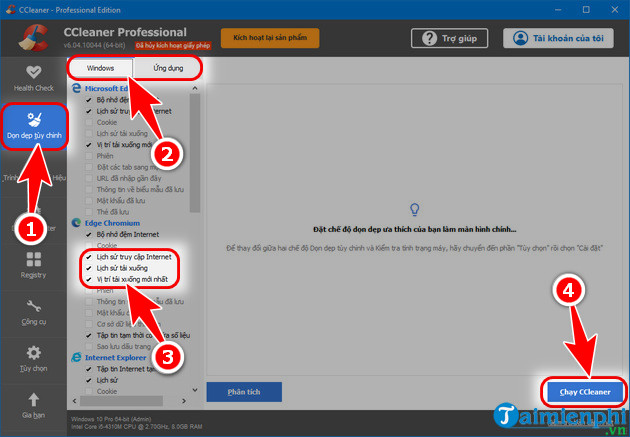
Task: Enable Thẻ đã lưu checkbox
Action: tap(89, 212)
